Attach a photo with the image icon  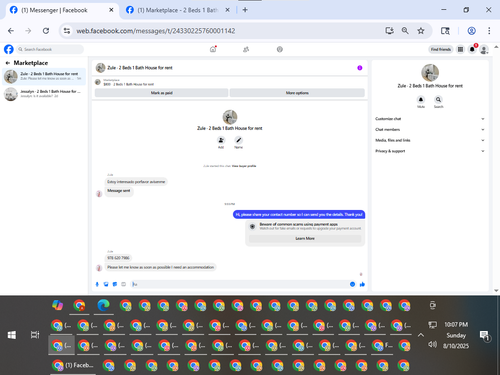coord(106,284)
